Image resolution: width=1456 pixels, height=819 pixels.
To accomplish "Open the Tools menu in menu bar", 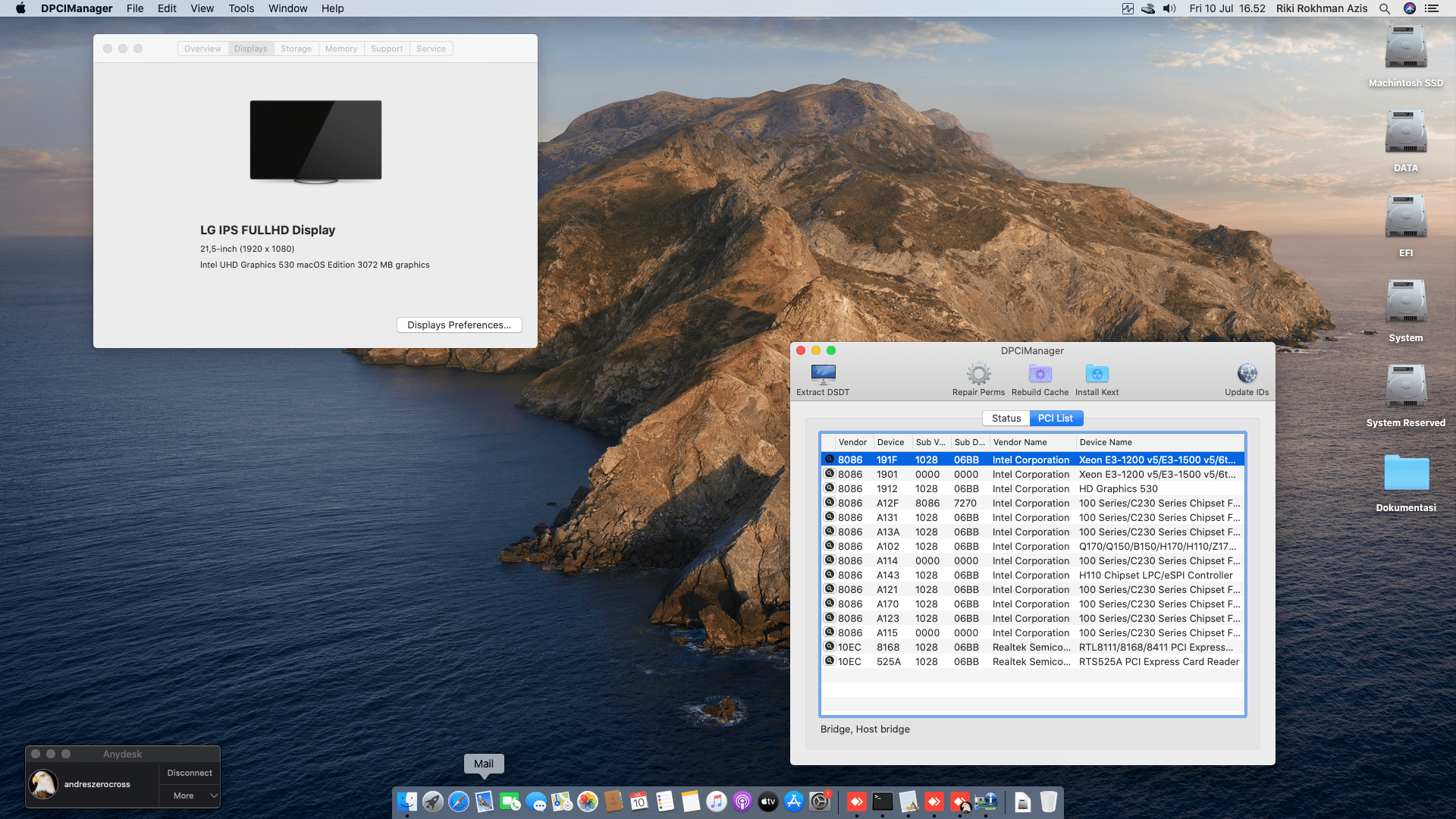I will pyautogui.click(x=241, y=8).
